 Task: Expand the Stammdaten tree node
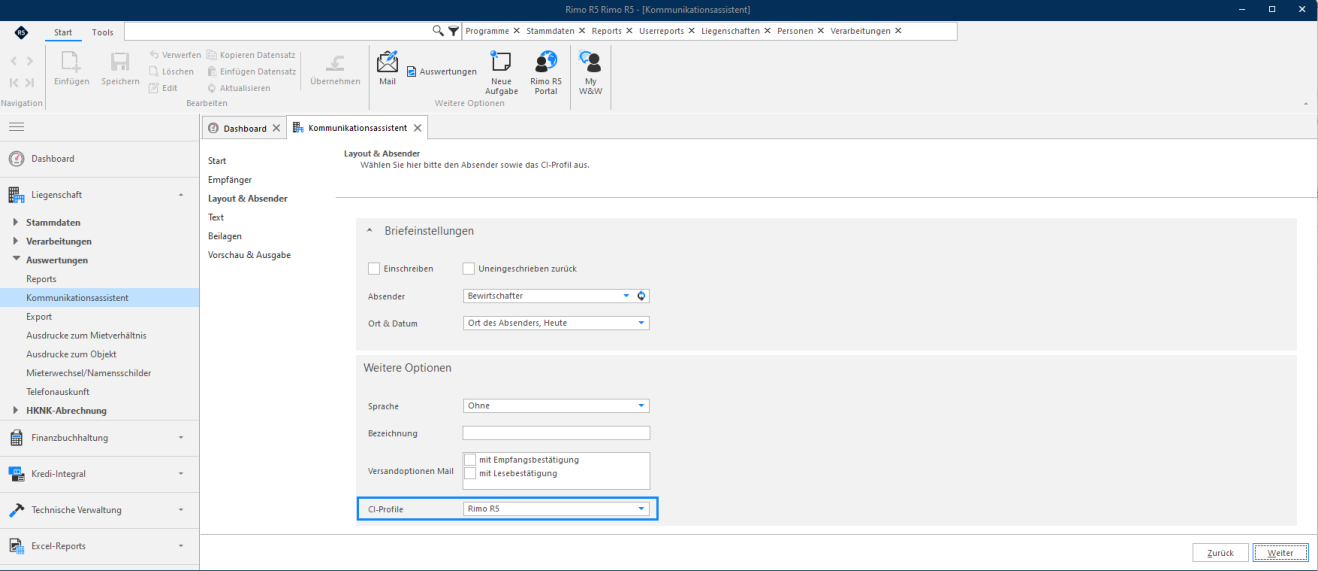pos(16,222)
